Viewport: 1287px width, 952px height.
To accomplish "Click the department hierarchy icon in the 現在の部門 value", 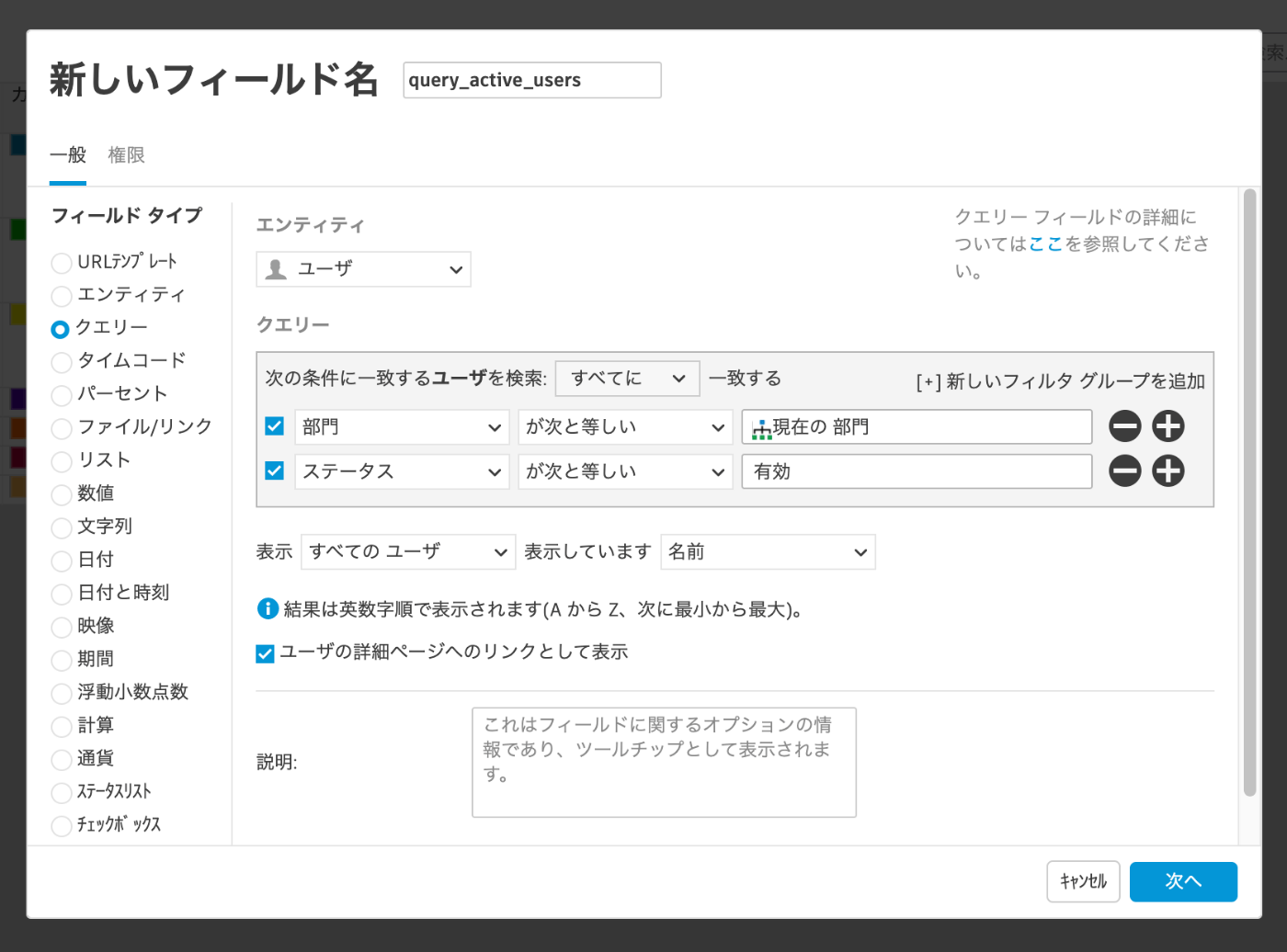I will pyautogui.click(x=761, y=428).
